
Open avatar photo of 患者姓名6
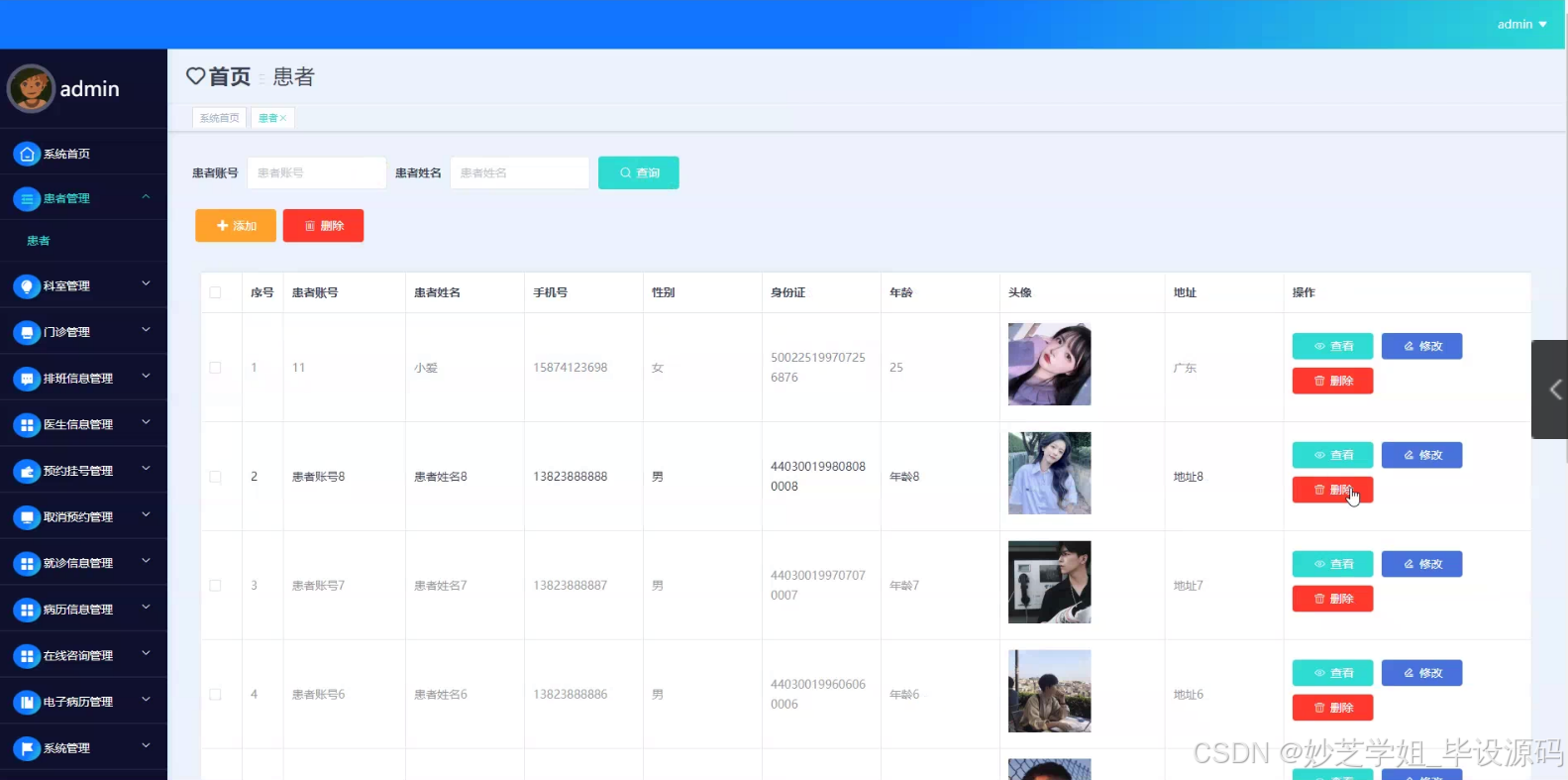tap(1049, 691)
